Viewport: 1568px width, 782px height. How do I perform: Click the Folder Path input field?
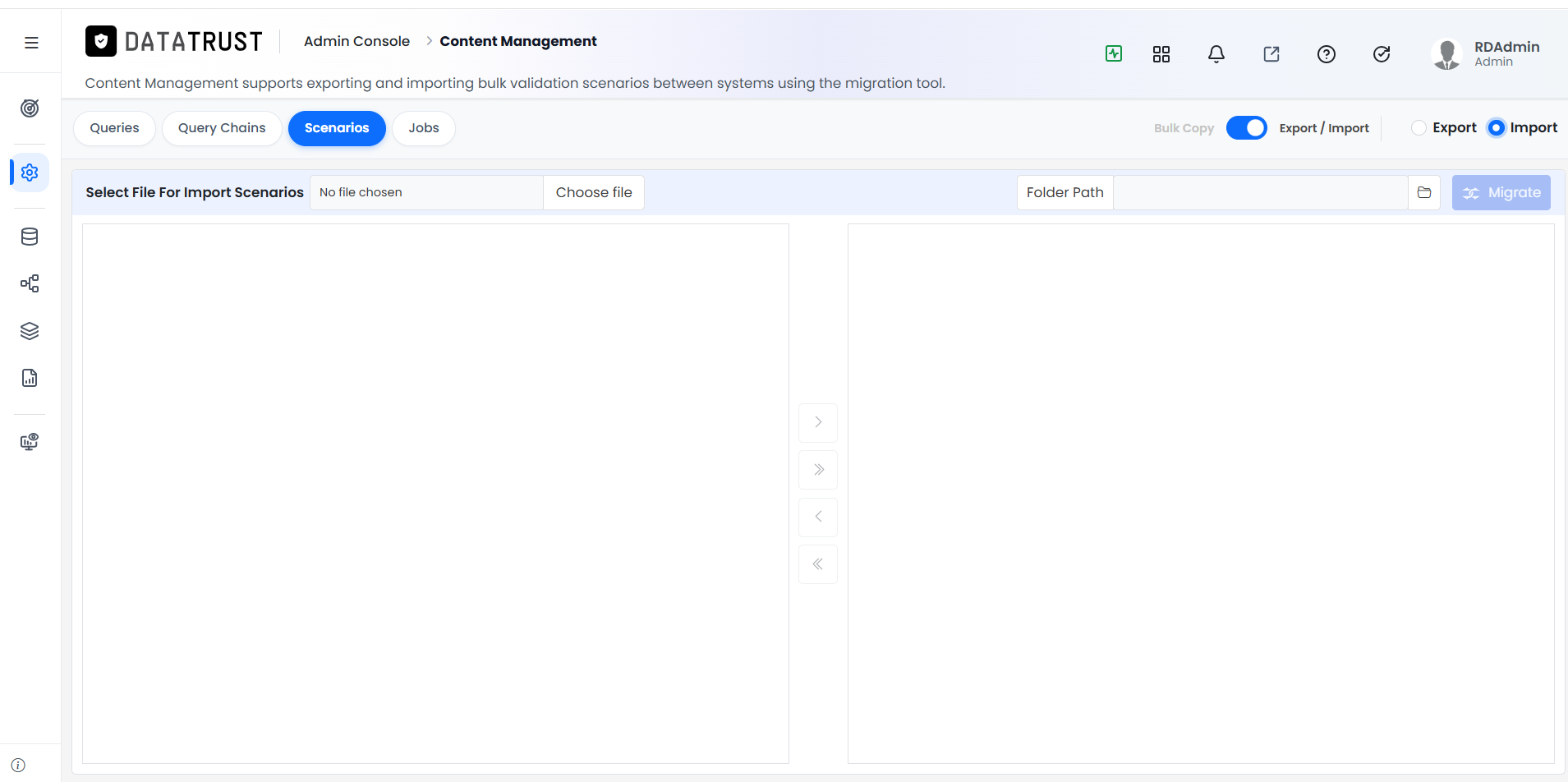pos(1261,192)
